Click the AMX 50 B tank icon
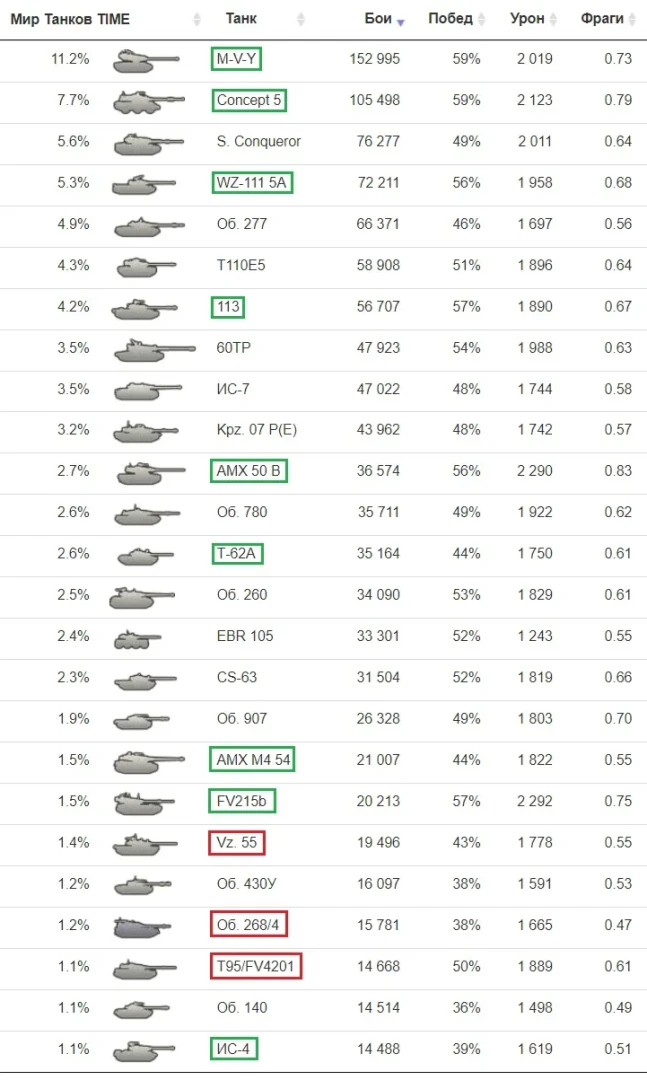 pyautogui.click(x=145, y=472)
